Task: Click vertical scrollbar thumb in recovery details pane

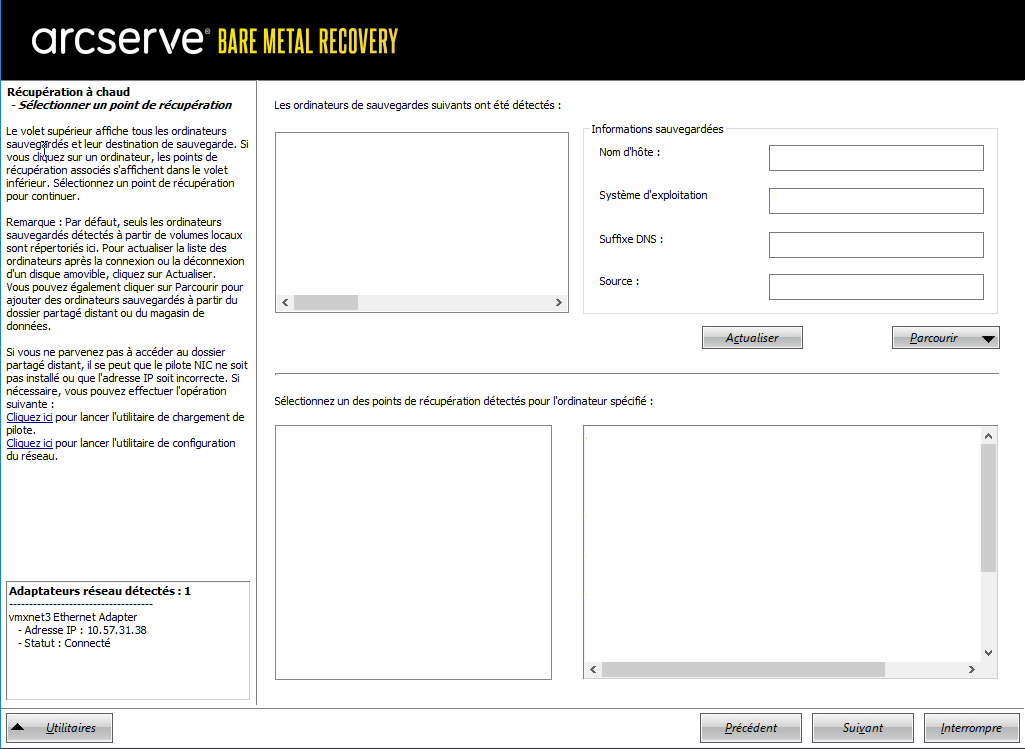Action: pyautogui.click(x=988, y=508)
